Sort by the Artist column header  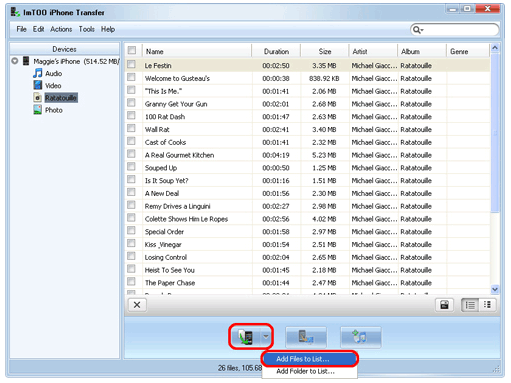point(373,51)
